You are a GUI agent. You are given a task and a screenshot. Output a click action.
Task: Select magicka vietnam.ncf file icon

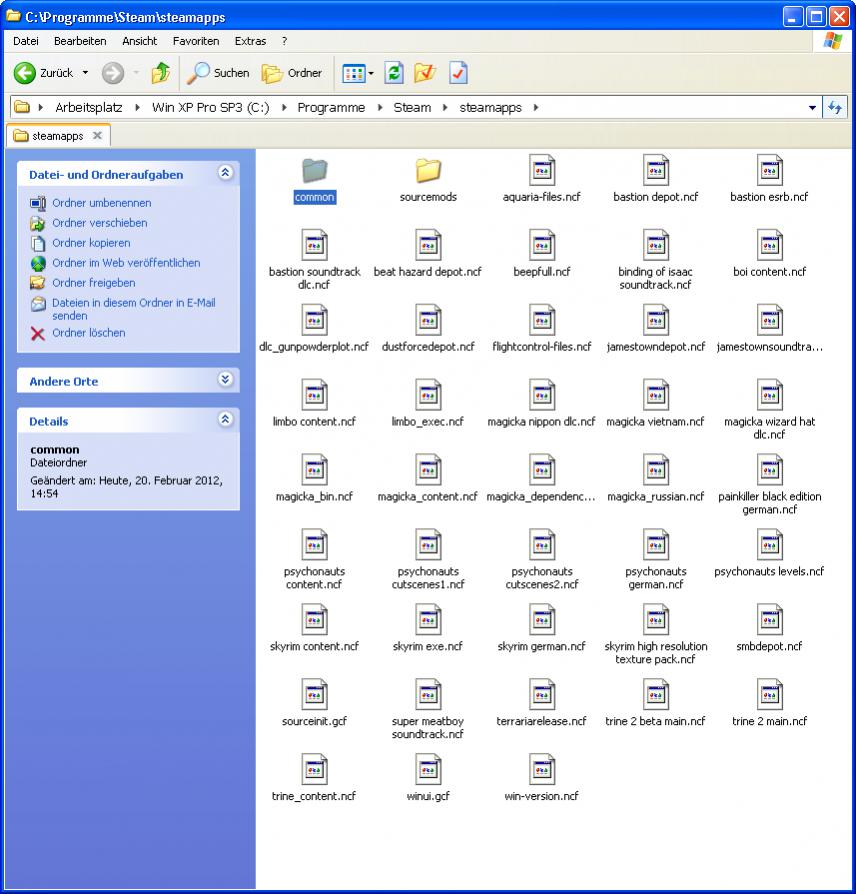point(656,395)
